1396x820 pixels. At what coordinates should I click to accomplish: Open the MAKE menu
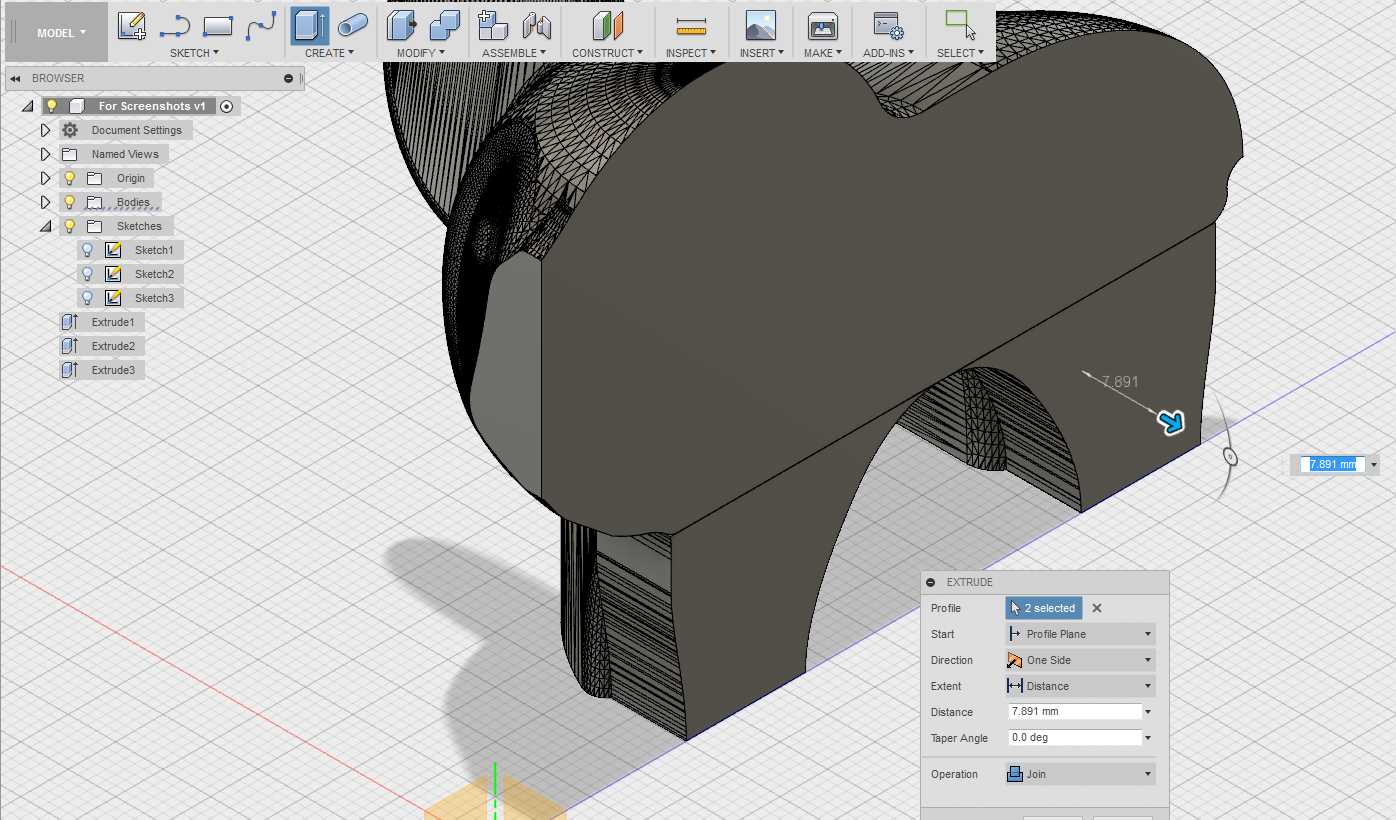[x=823, y=53]
